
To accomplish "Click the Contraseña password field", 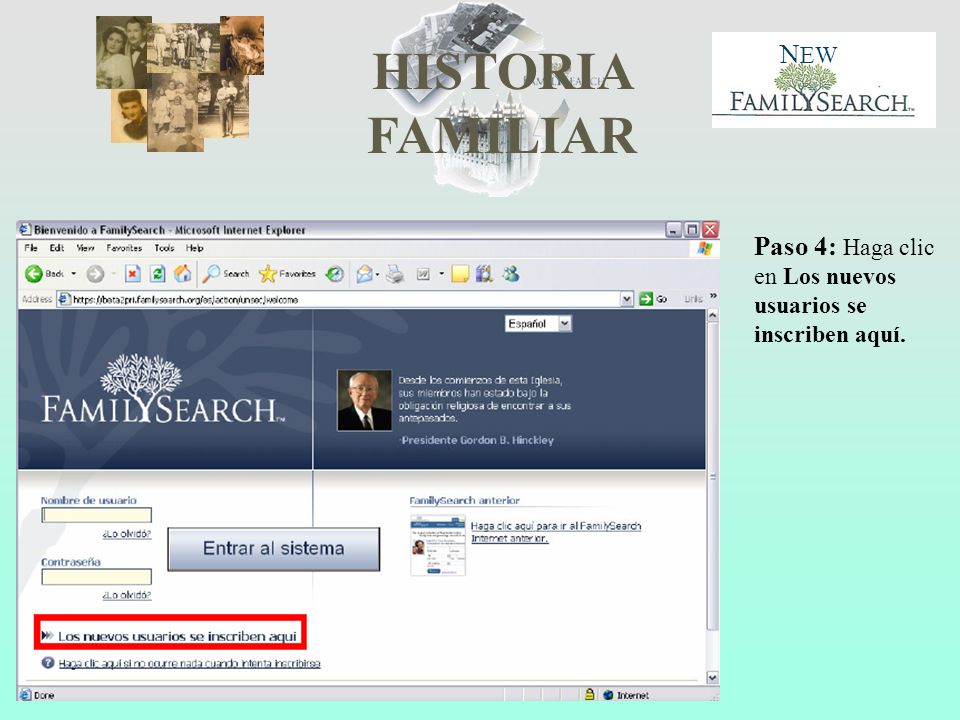I will point(96,577).
